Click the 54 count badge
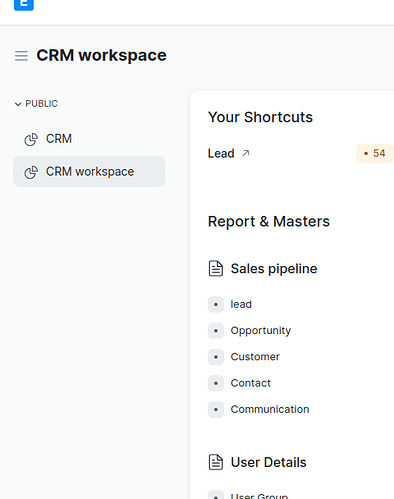This screenshot has width=394, height=499. click(x=375, y=153)
